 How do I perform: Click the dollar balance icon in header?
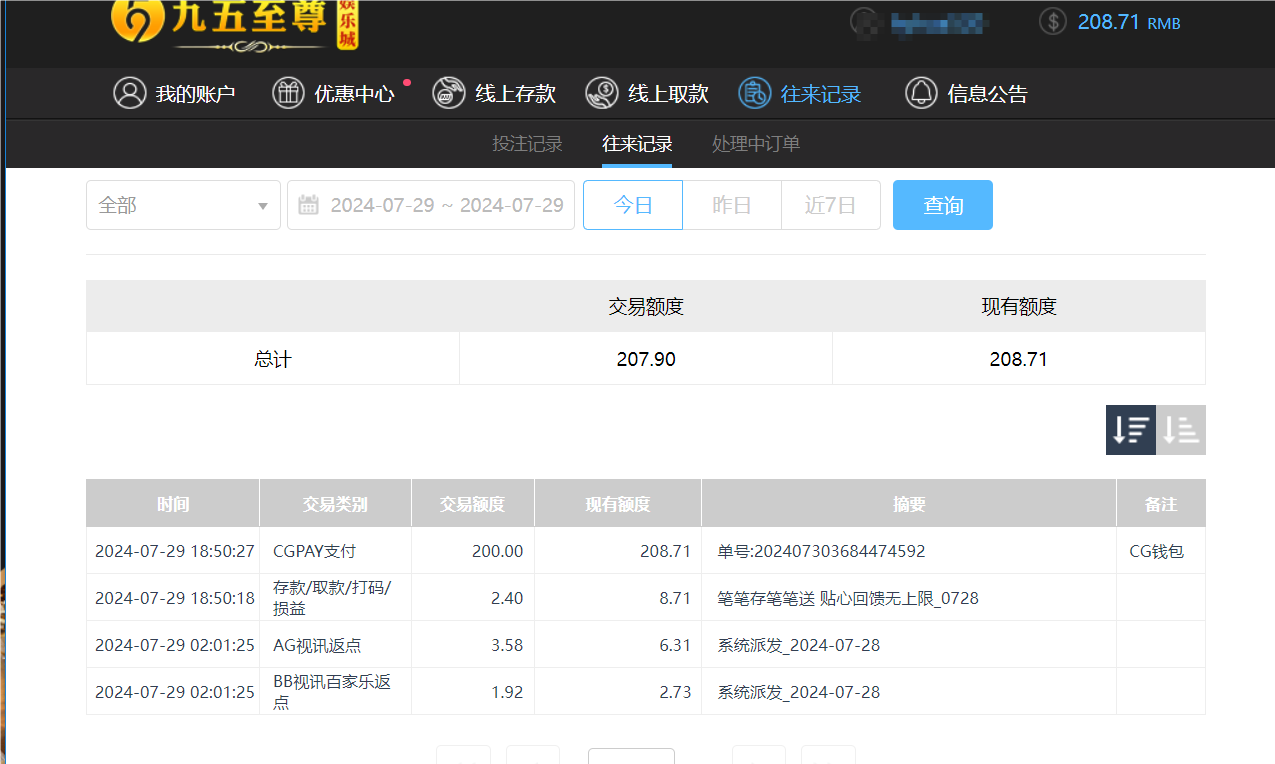tap(1052, 21)
